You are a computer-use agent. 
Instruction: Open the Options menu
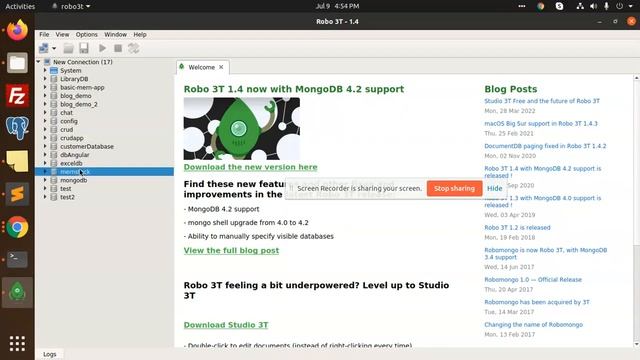coord(87,35)
